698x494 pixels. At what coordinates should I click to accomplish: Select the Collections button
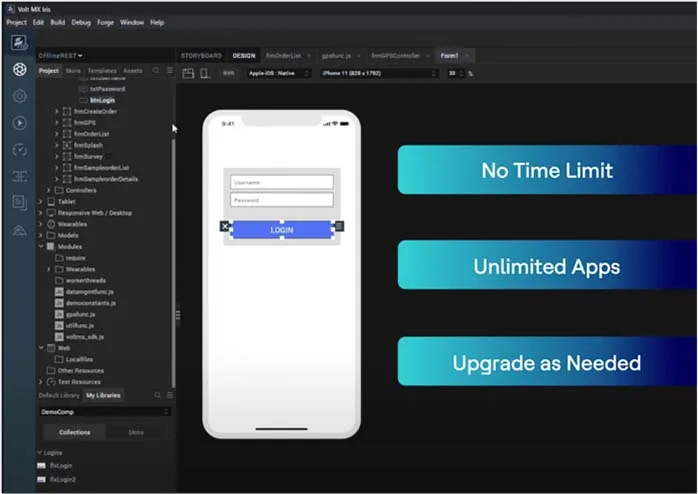[x=74, y=432]
